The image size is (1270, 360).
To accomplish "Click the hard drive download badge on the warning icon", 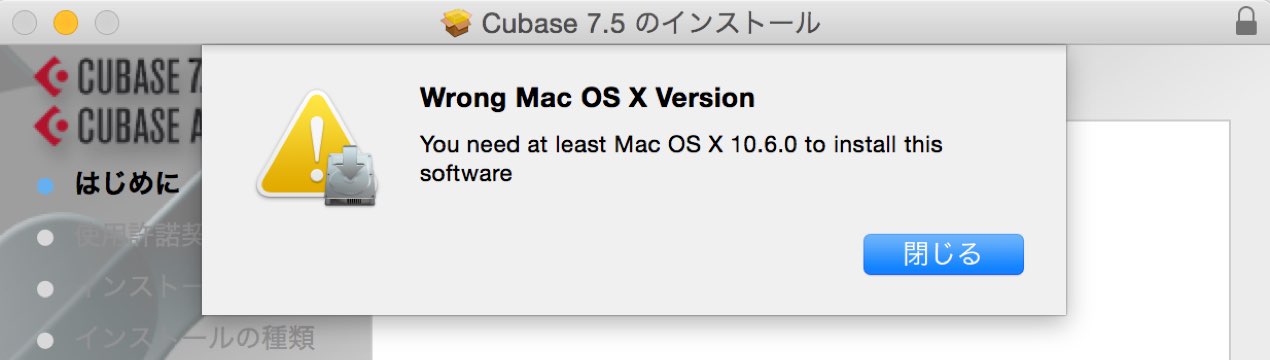I will (x=349, y=175).
